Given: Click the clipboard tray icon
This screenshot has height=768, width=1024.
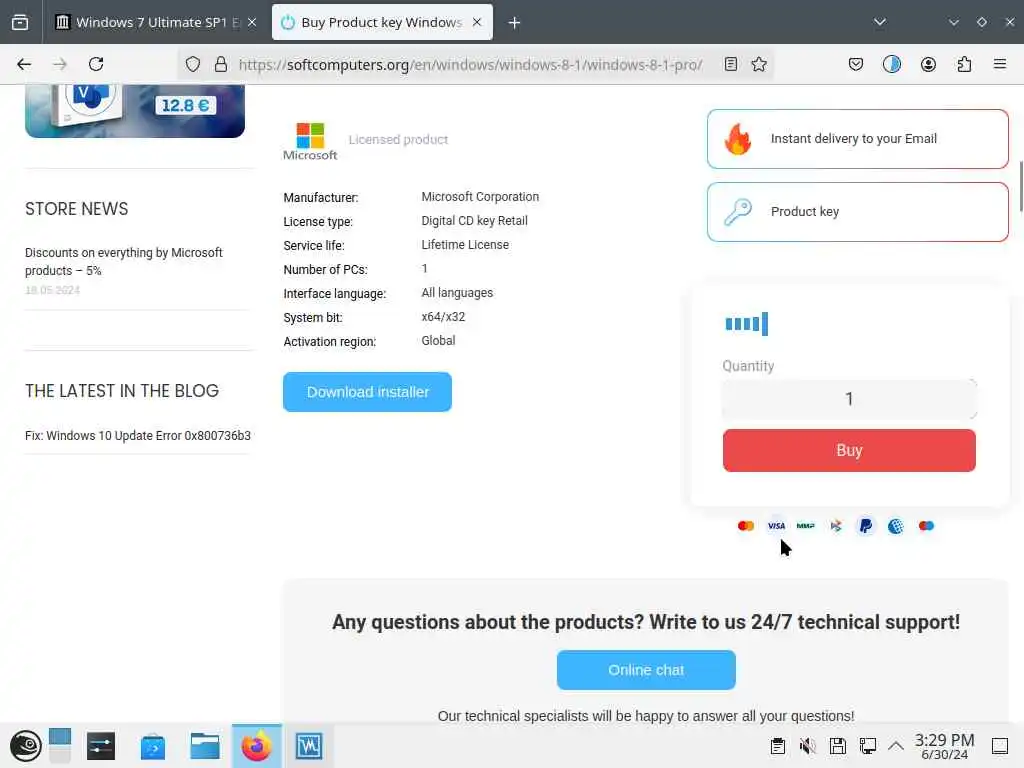Looking at the screenshot, I should pyautogui.click(x=777, y=746).
